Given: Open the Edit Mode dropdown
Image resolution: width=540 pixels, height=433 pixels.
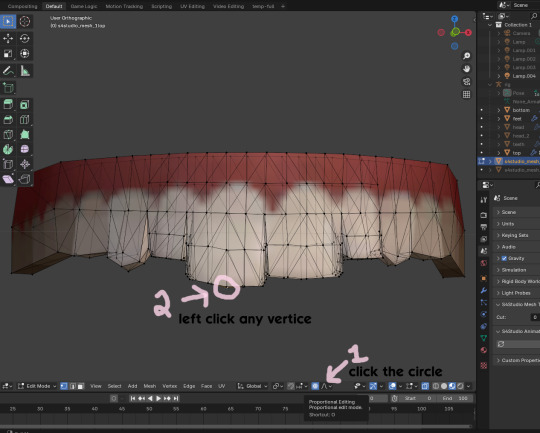Looking at the screenshot, I should tap(37, 386).
